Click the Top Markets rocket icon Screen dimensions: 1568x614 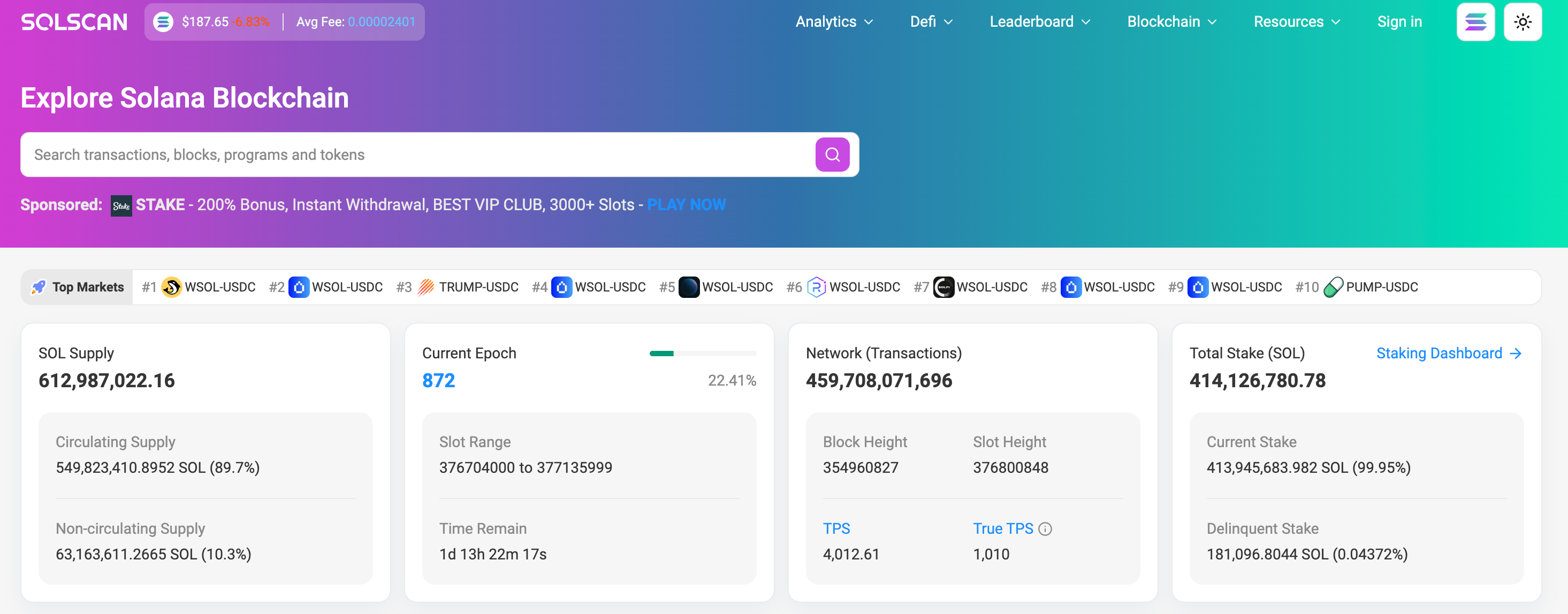(39, 287)
